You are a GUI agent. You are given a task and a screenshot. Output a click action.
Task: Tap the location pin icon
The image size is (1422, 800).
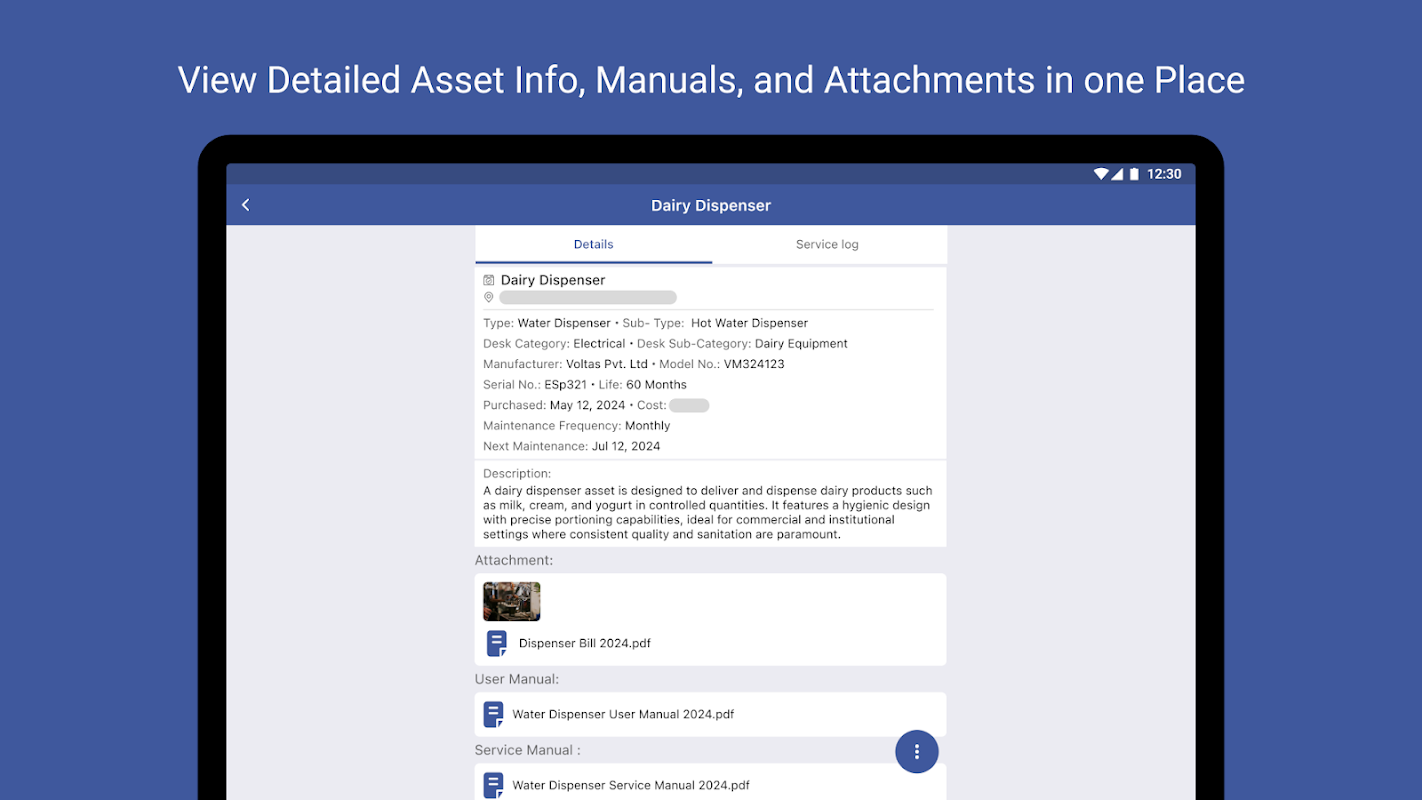[489, 297]
